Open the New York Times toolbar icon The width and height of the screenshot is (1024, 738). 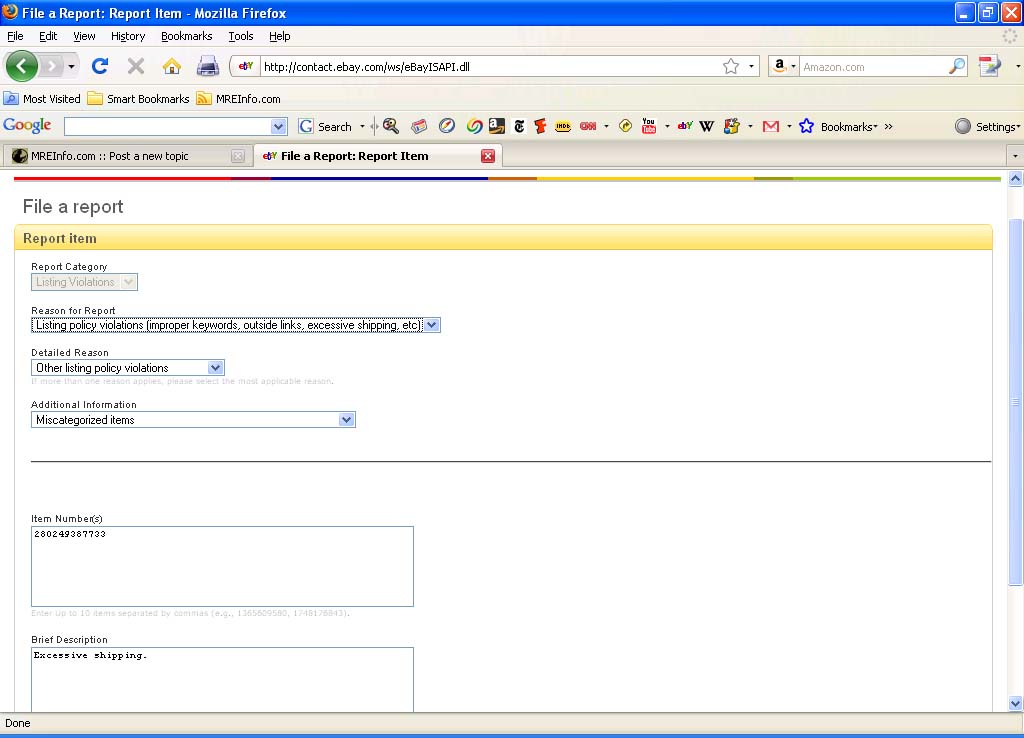click(519, 126)
